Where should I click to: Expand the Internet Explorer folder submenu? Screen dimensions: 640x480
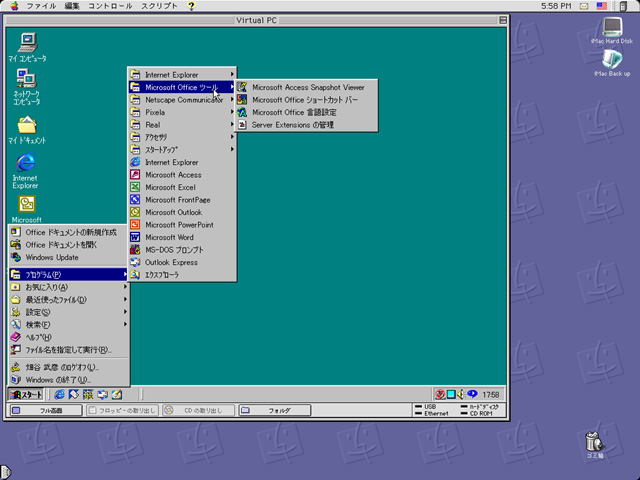[182, 75]
